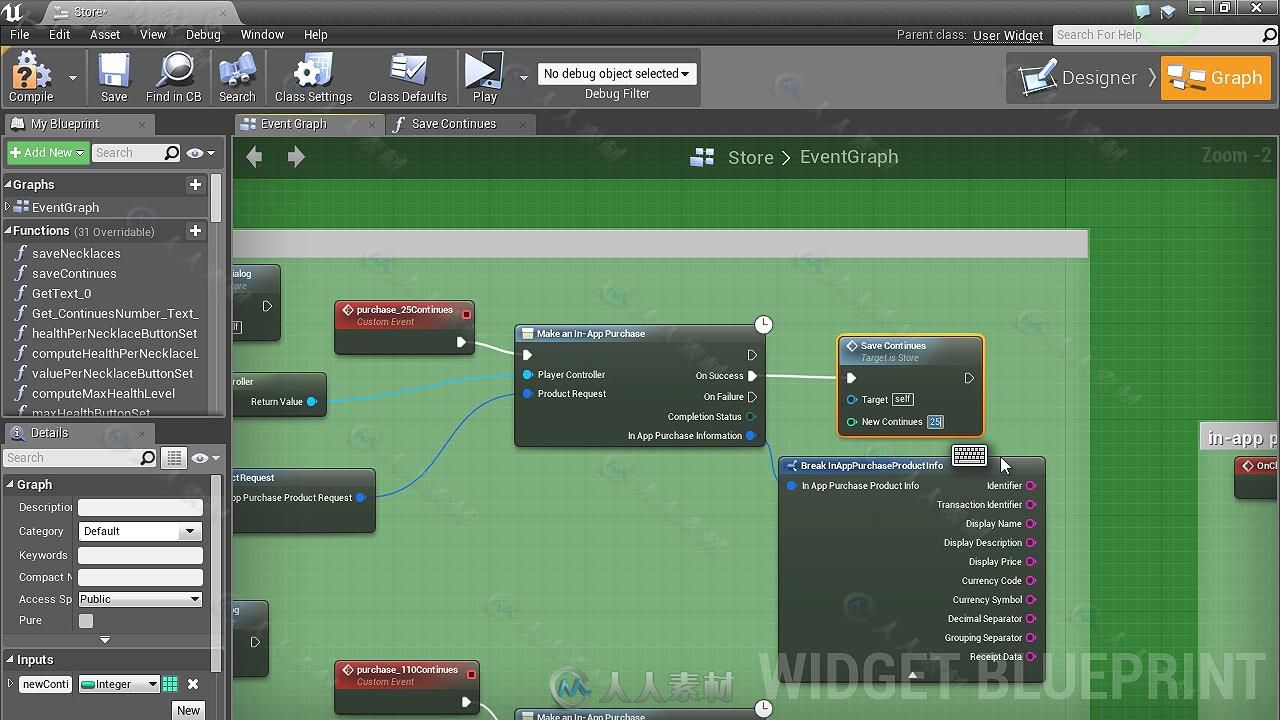The height and width of the screenshot is (720, 1280).
Task: Collapse the Functions section
Action: click(8, 230)
